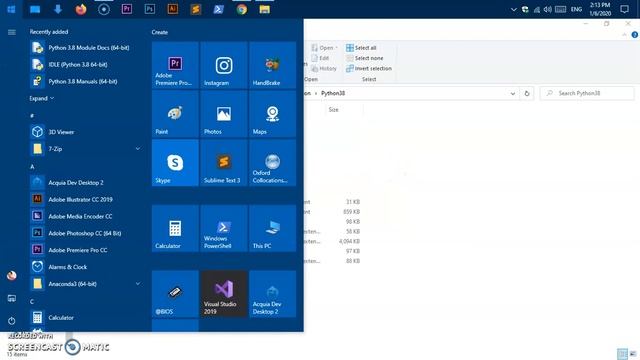Viewport: 640px width, 360px height.
Task: Open PowerShell from the taskbar
Action: coord(218,9)
